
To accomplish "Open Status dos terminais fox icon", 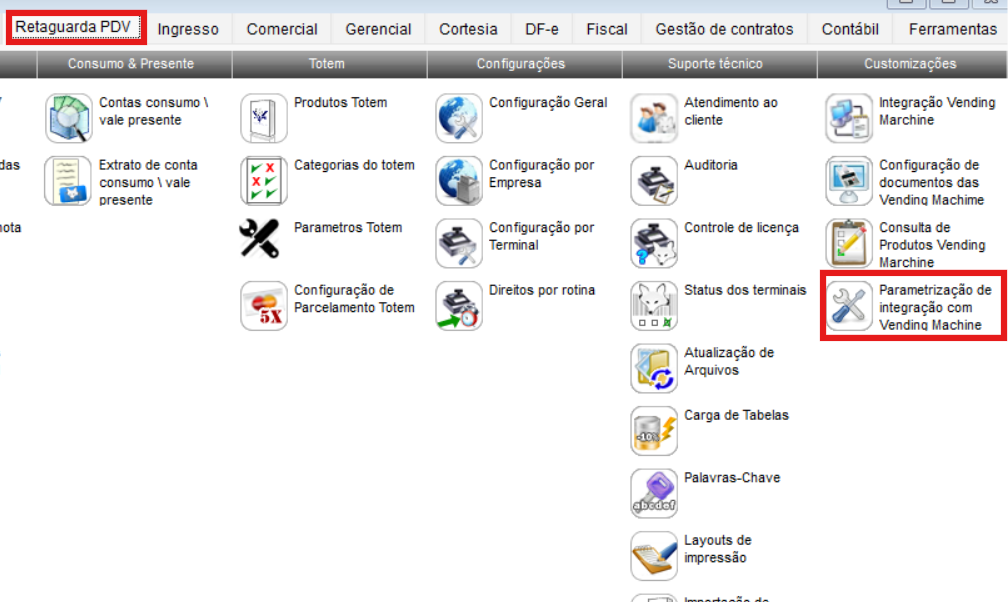I will (654, 306).
